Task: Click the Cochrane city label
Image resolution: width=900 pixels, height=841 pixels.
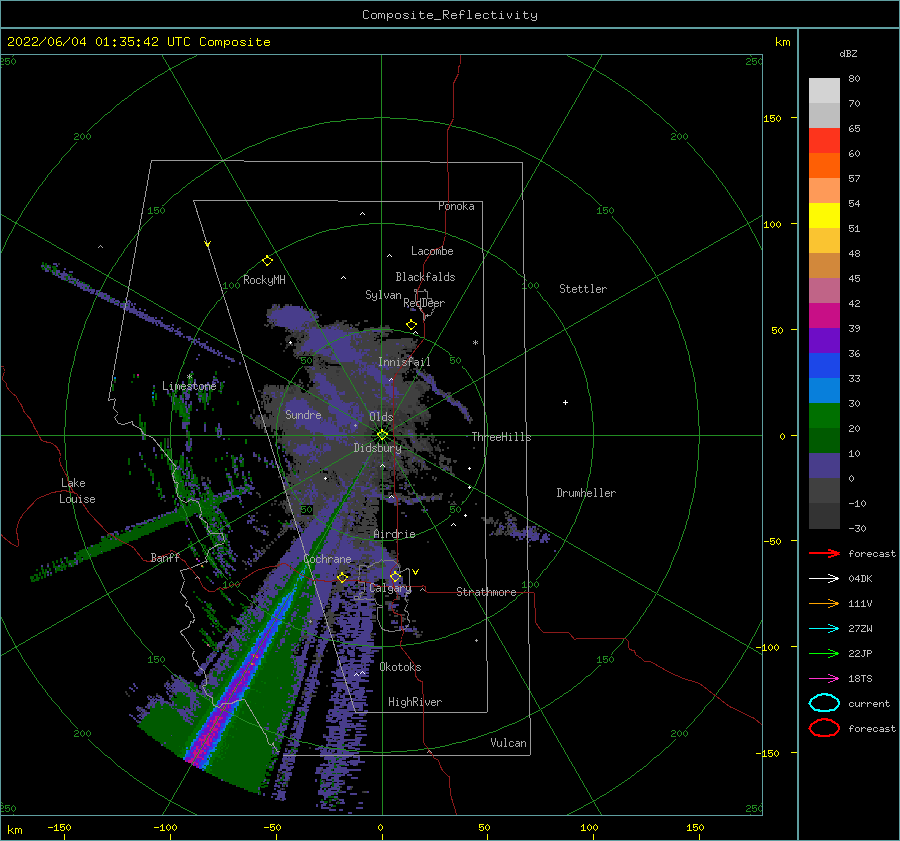Action: (327, 559)
